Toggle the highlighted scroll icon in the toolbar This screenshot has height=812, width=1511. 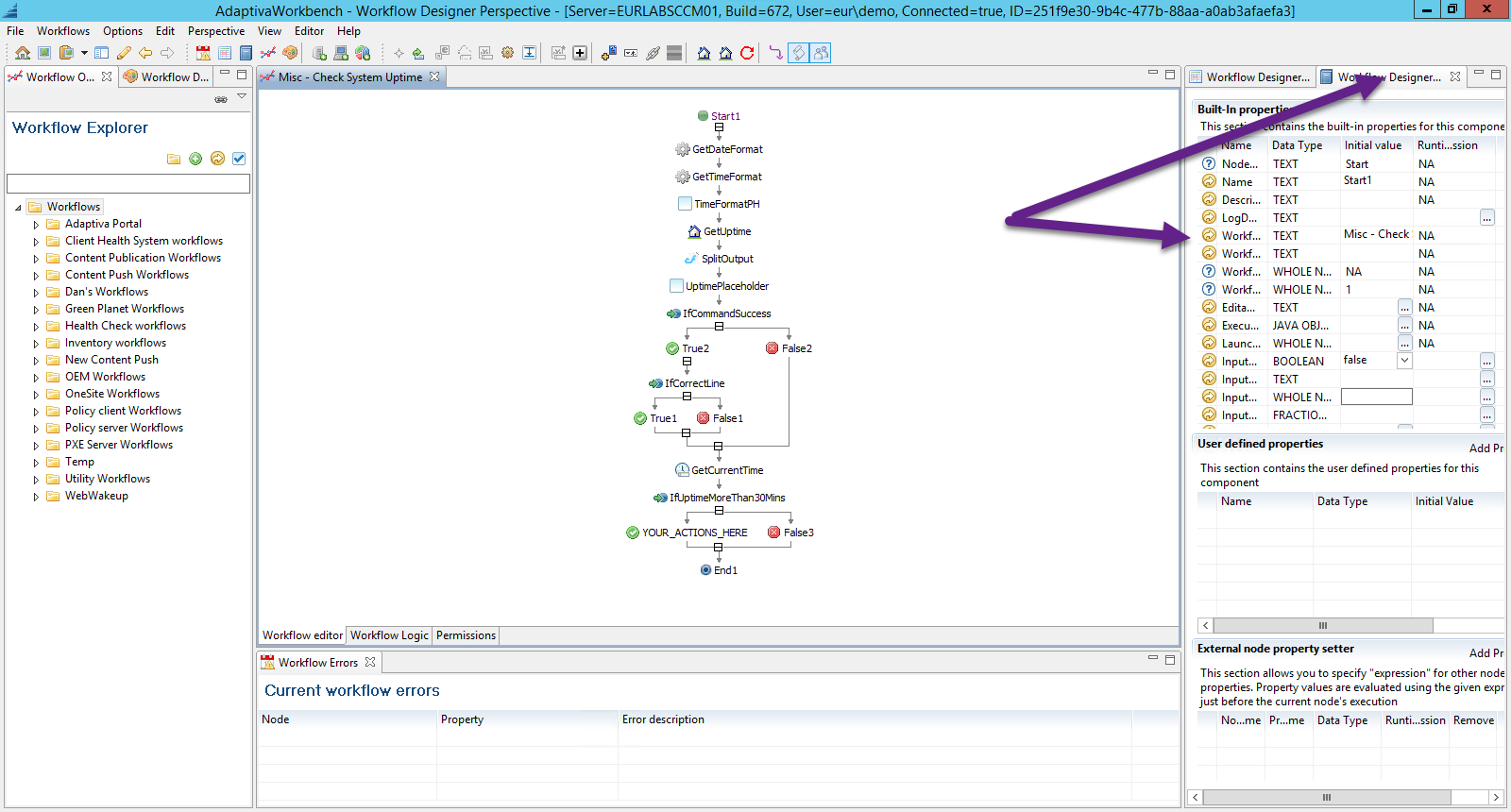(799, 53)
